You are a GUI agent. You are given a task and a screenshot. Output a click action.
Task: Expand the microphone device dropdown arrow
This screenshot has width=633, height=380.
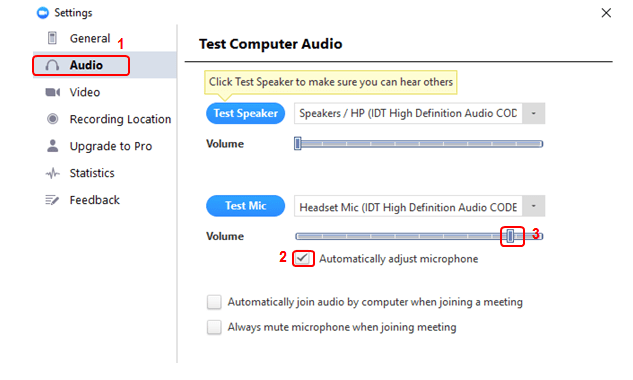coord(533,206)
